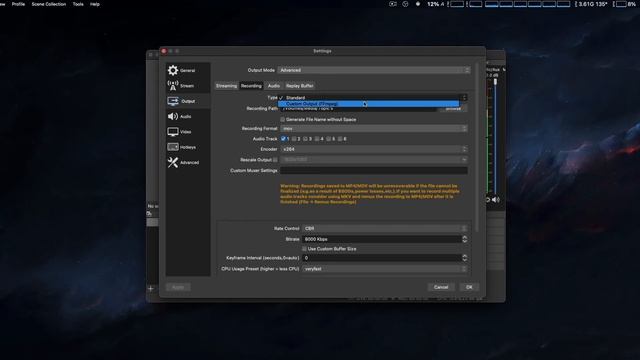Switch to the Recording tab

[251, 86]
